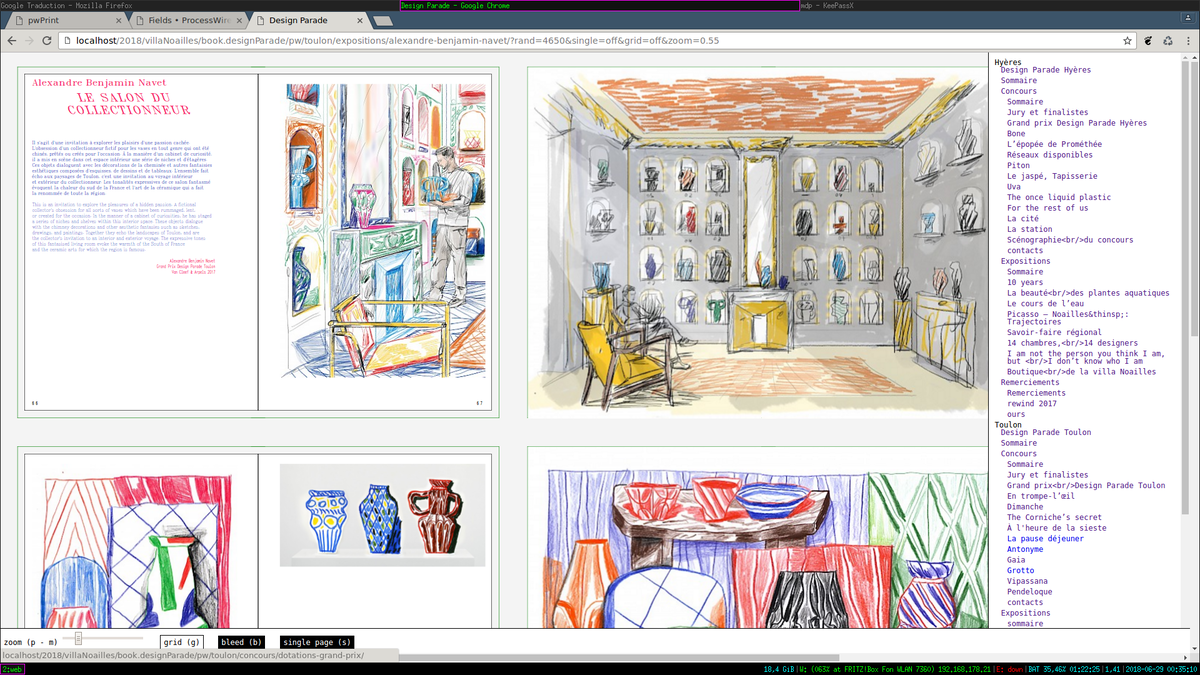Close the Design Parade tab
The image size is (1200, 675).
pos(362,20)
